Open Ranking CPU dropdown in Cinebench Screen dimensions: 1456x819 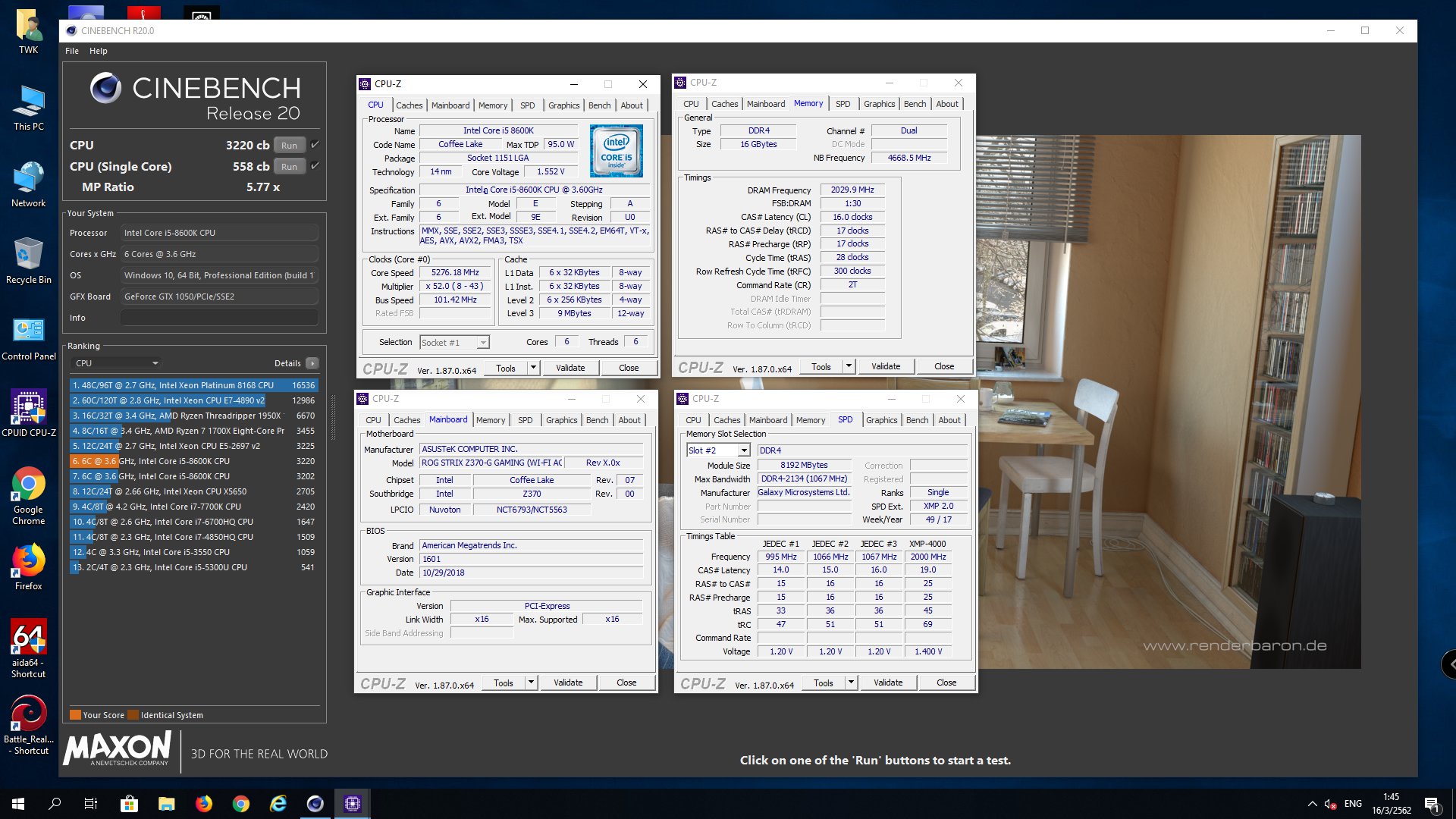[115, 363]
